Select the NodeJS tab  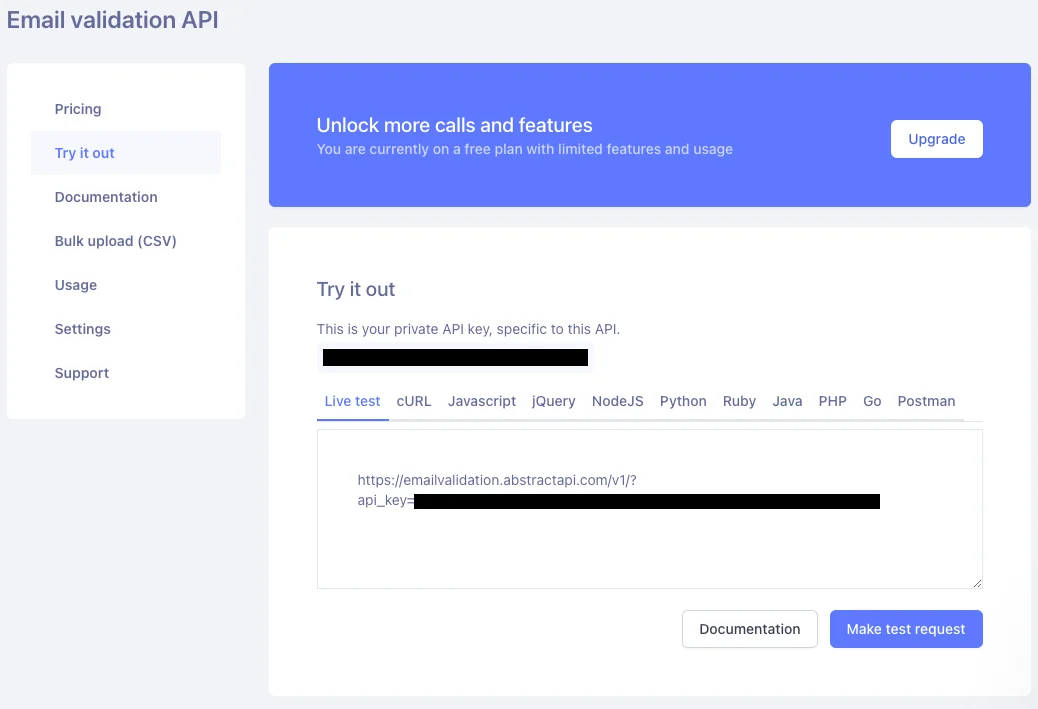pyautogui.click(x=617, y=401)
